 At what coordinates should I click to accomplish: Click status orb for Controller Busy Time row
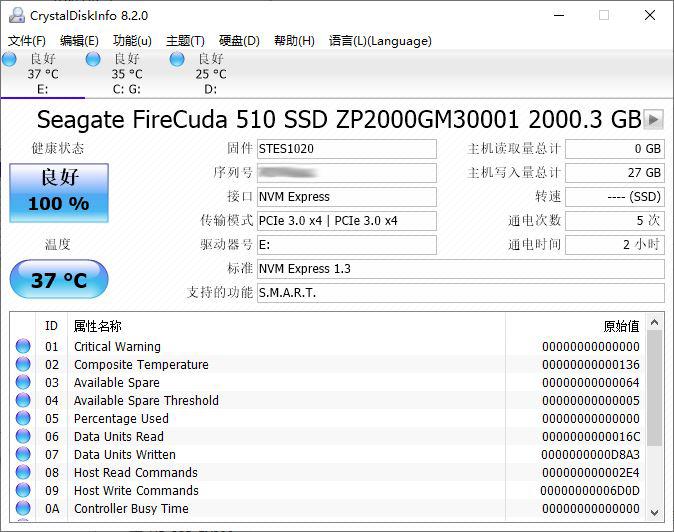(x=23, y=508)
